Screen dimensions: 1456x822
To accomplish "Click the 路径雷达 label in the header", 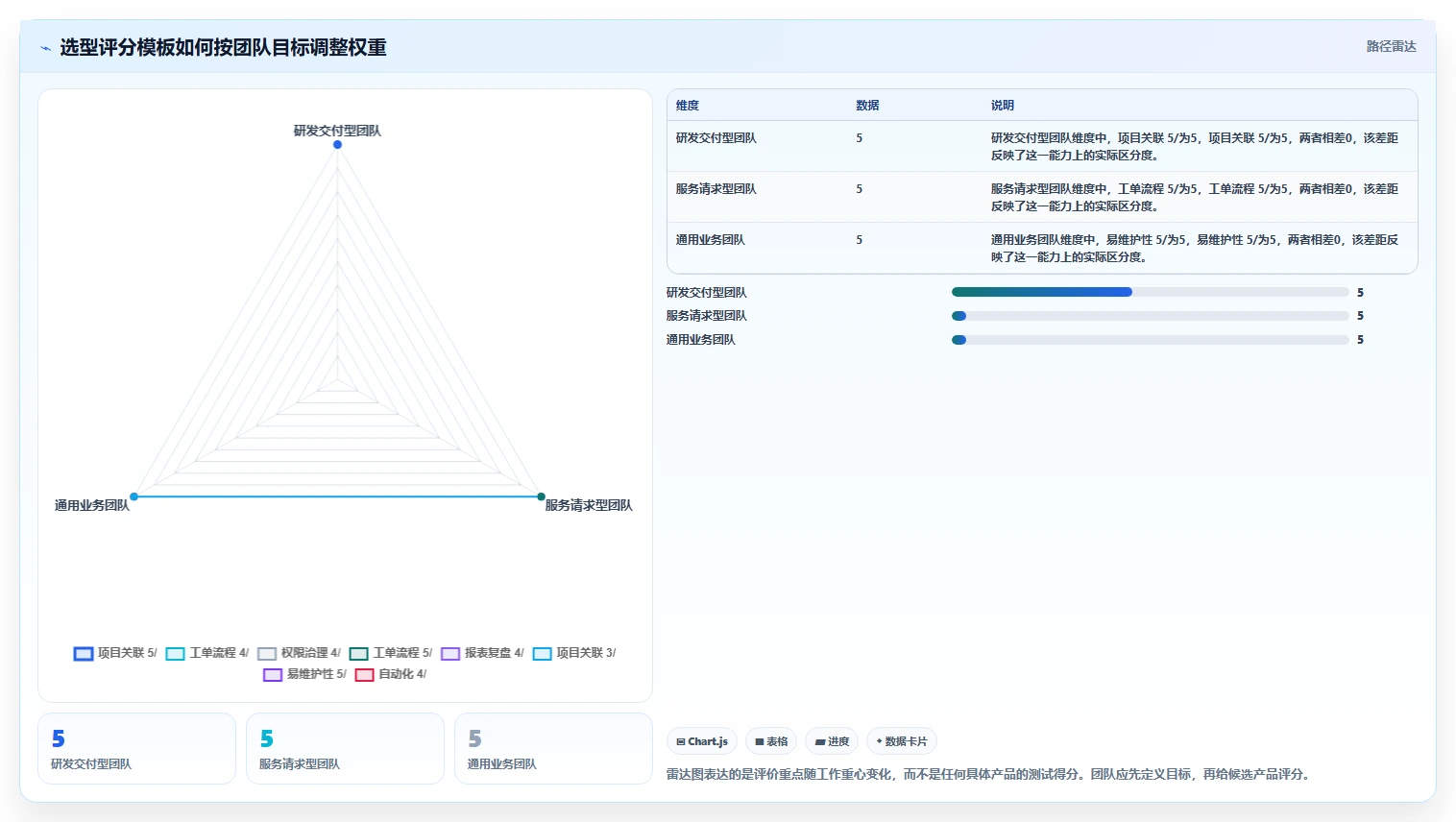I will click(x=1391, y=46).
